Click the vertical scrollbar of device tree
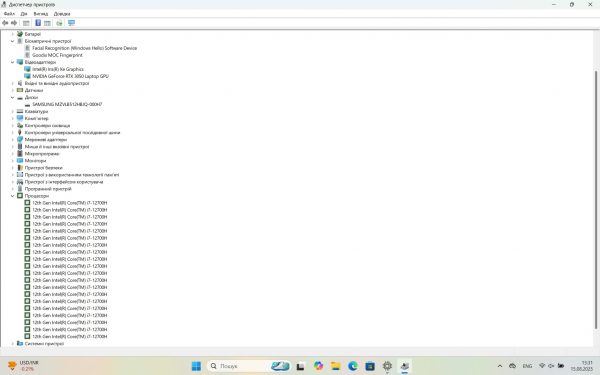 (596, 199)
